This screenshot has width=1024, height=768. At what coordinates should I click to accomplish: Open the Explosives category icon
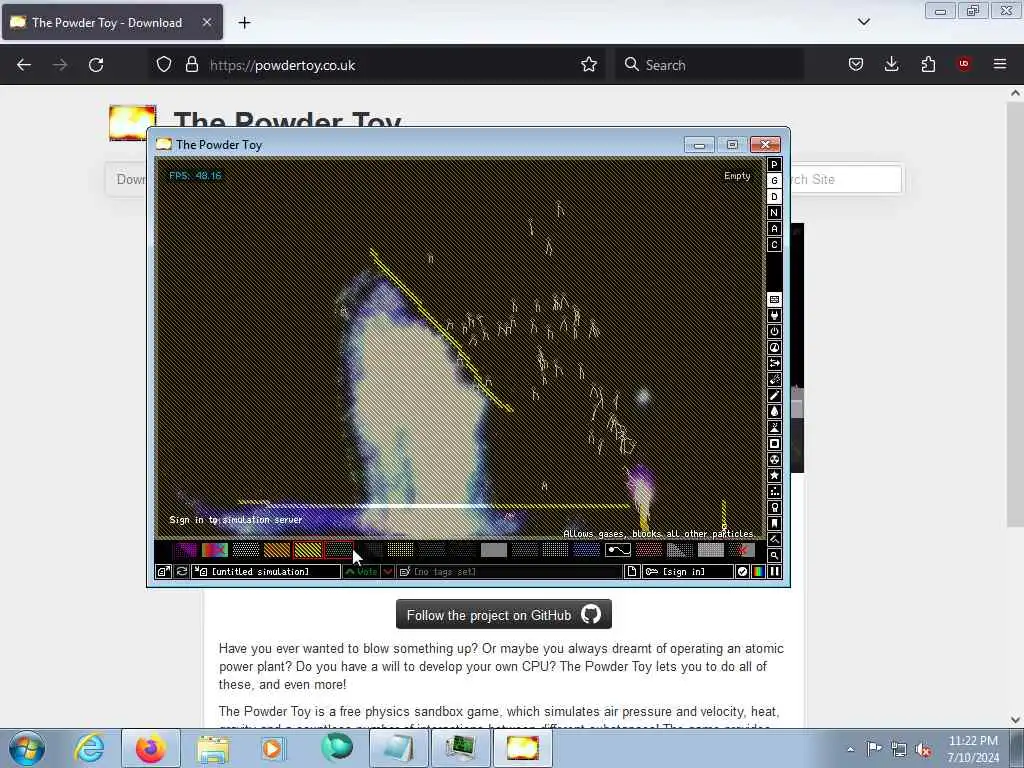(774, 379)
